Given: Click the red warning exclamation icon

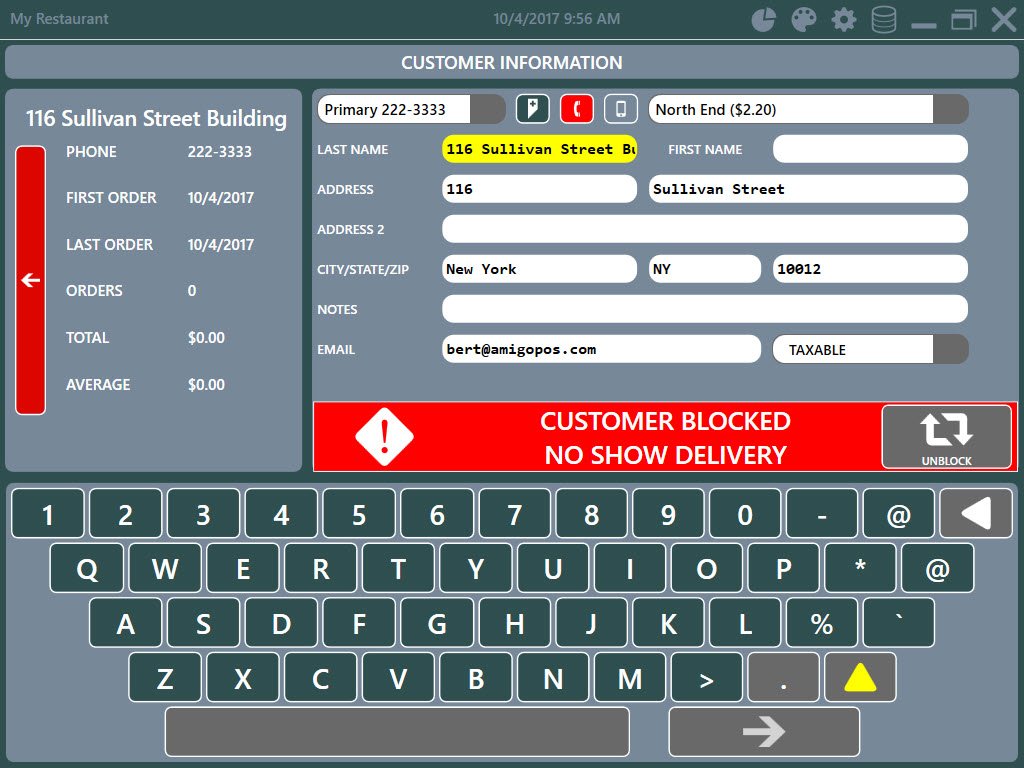Looking at the screenshot, I should coord(384,437).
